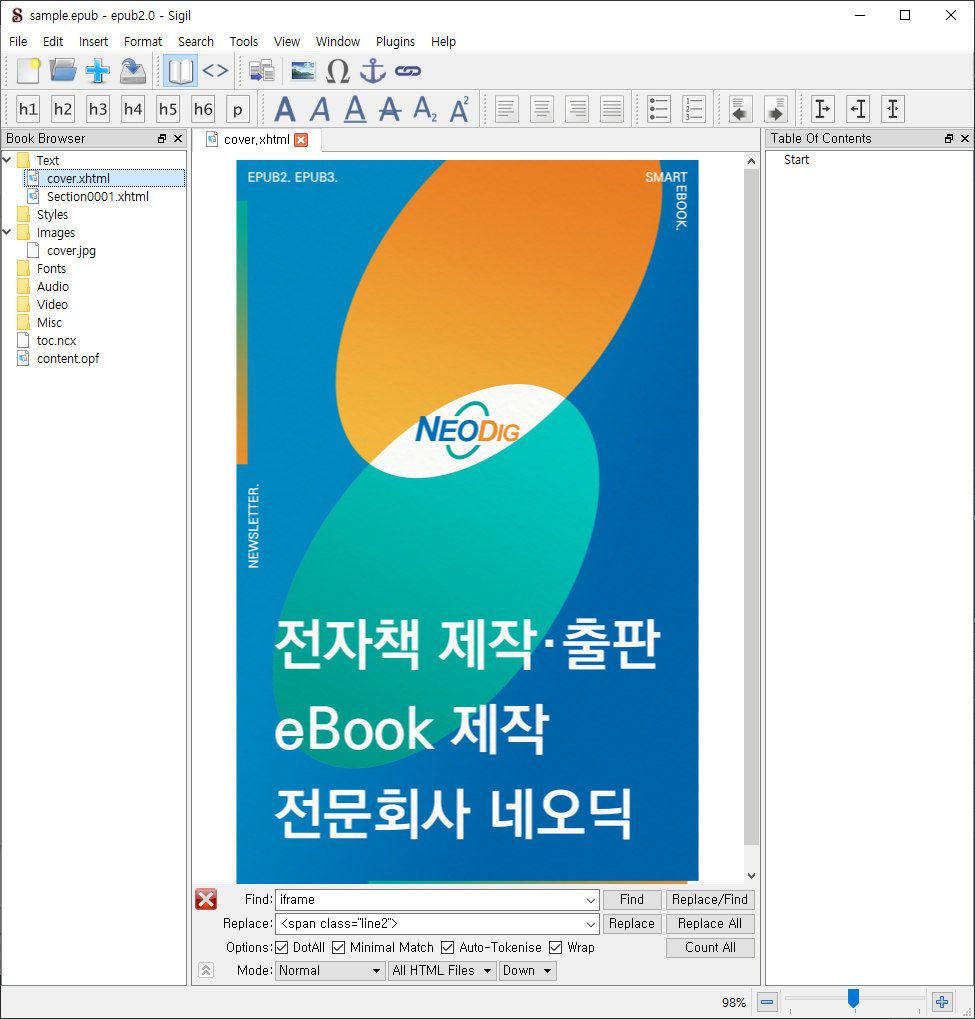Screen dimensions: 975x1019
Task: Click the zoom slider handle
Action: [x=854, y=998]
